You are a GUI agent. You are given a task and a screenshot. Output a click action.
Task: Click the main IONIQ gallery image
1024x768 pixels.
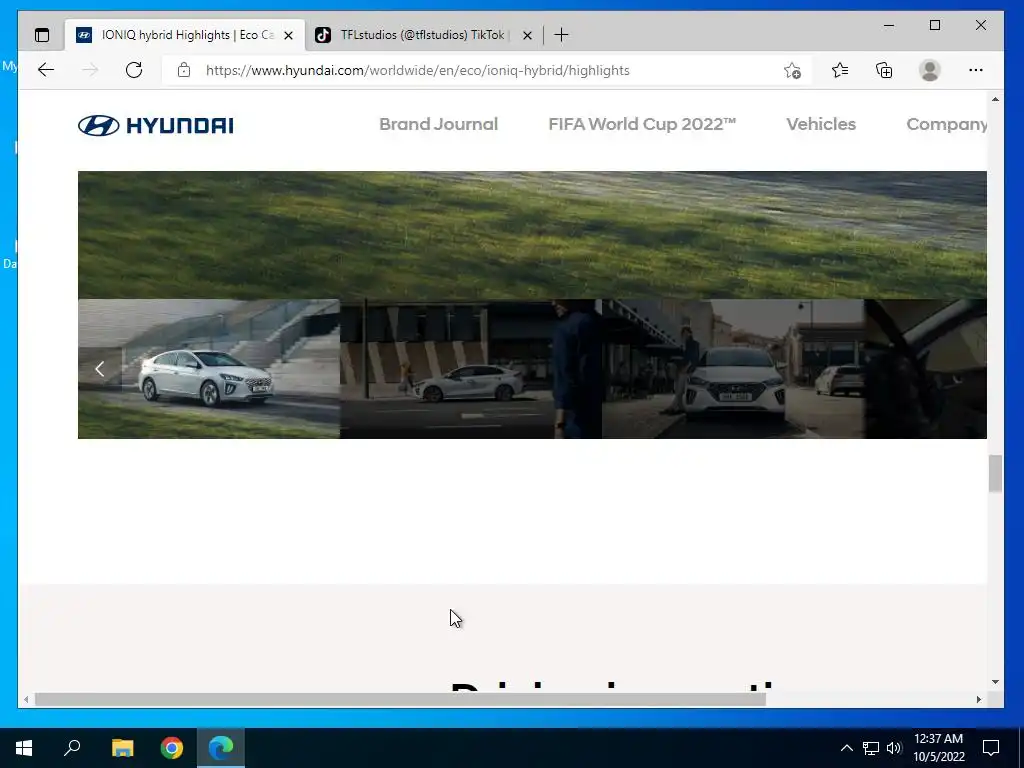coord(532,235)
